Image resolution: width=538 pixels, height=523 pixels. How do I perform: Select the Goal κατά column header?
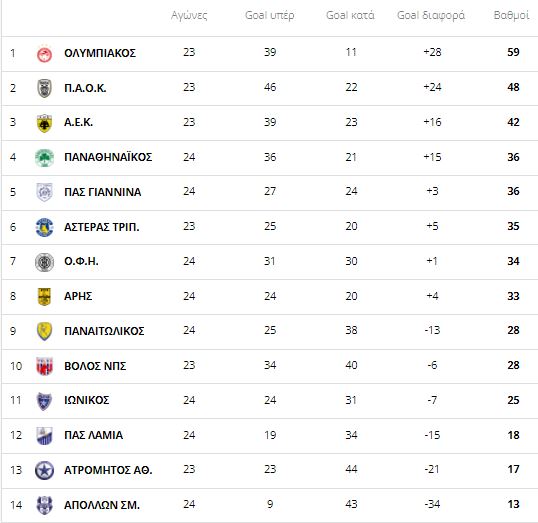click(x=350, y=15)
